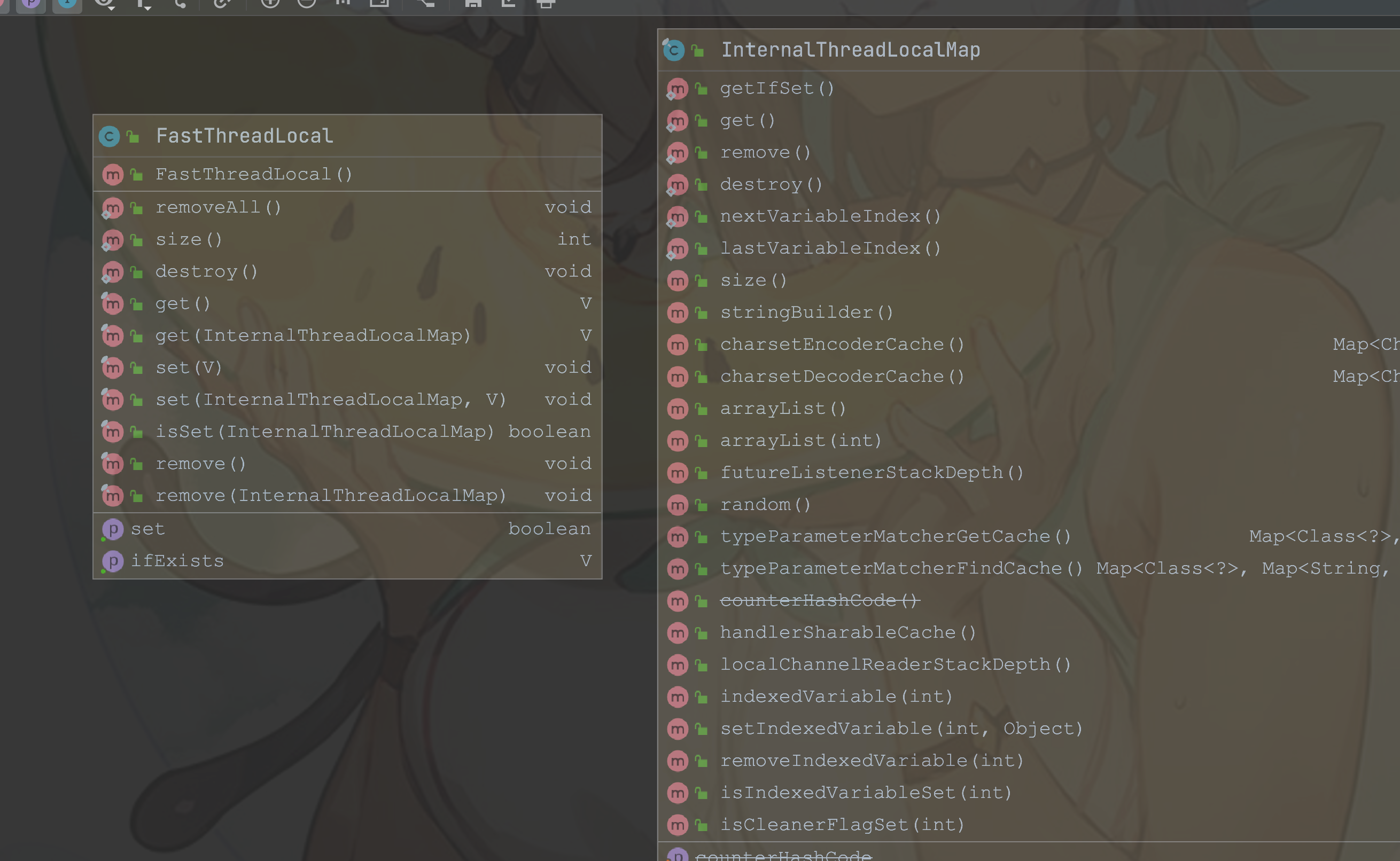This screenshot has height=861, width=1400.
Task: Click the FastThreadLocal class icon
Action: tap(110, 136)
